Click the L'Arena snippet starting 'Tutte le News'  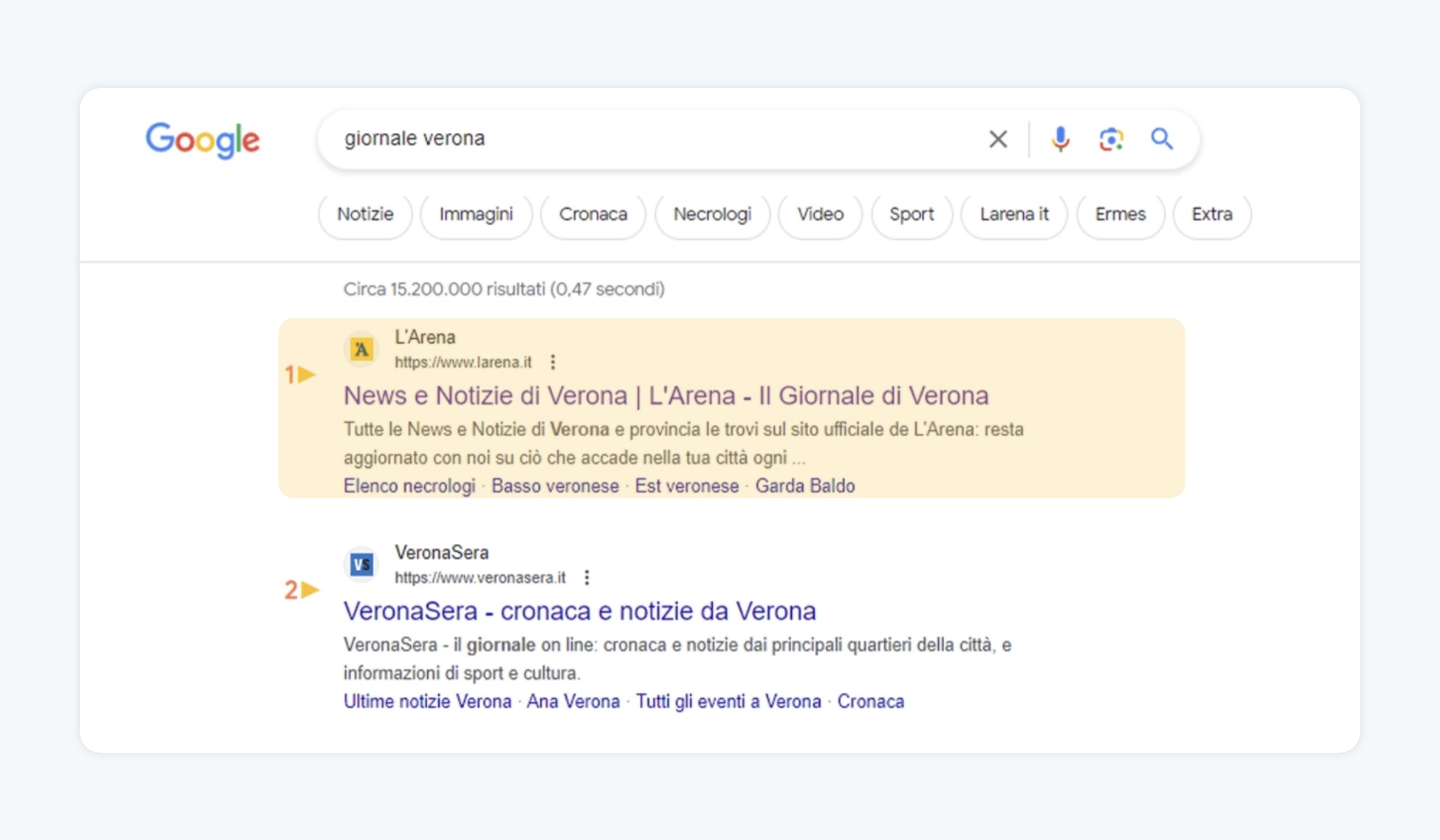point(683,443)
